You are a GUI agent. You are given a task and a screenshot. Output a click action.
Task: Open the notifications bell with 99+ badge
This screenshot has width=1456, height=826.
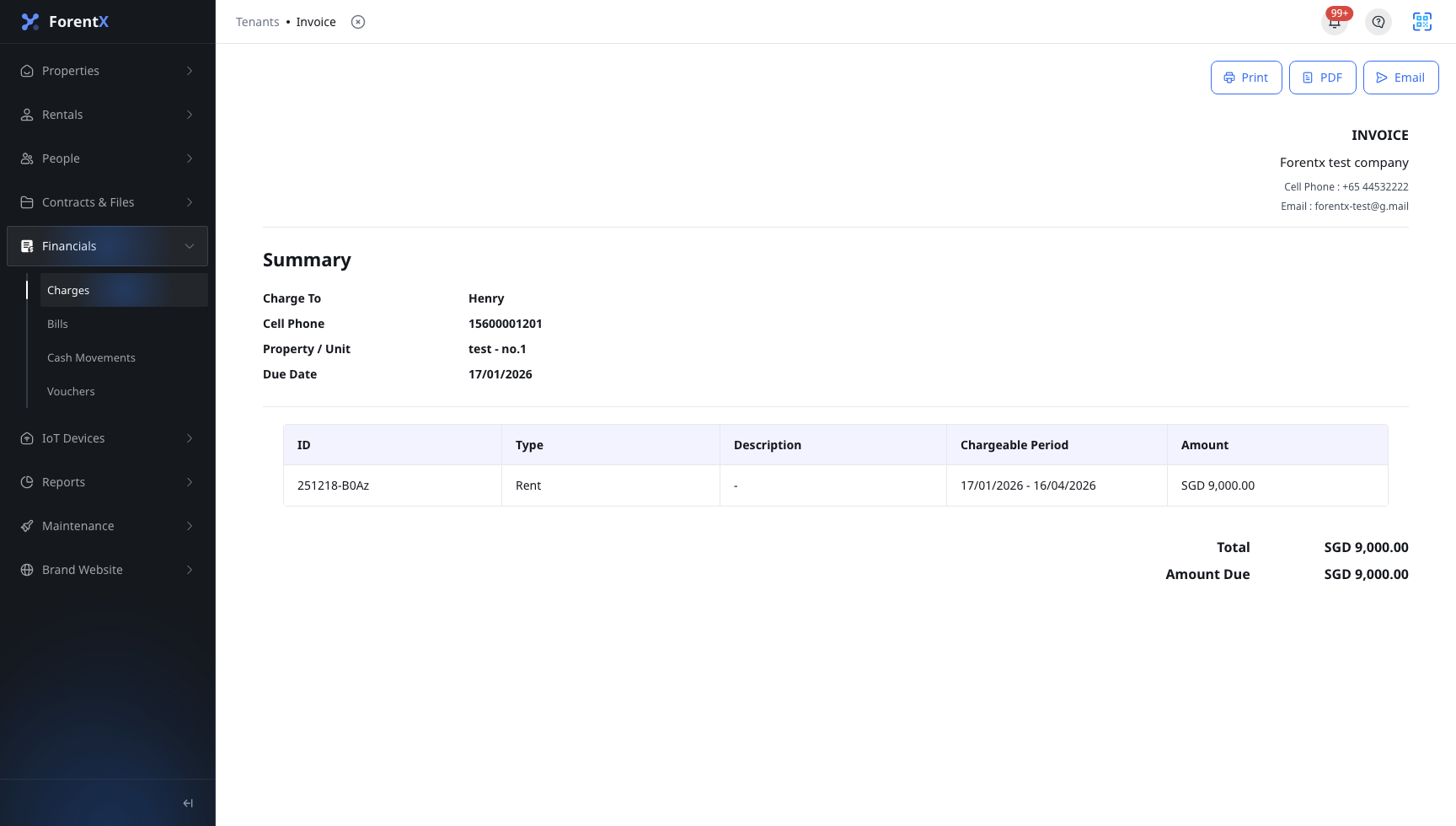1335,22
